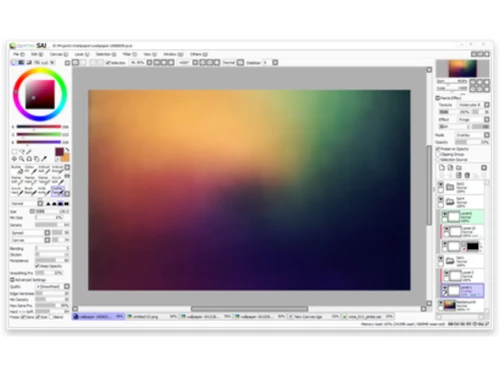Click the canvas horizontal scrollbar
The image size is (500, 375).
(x=249, y=309)
